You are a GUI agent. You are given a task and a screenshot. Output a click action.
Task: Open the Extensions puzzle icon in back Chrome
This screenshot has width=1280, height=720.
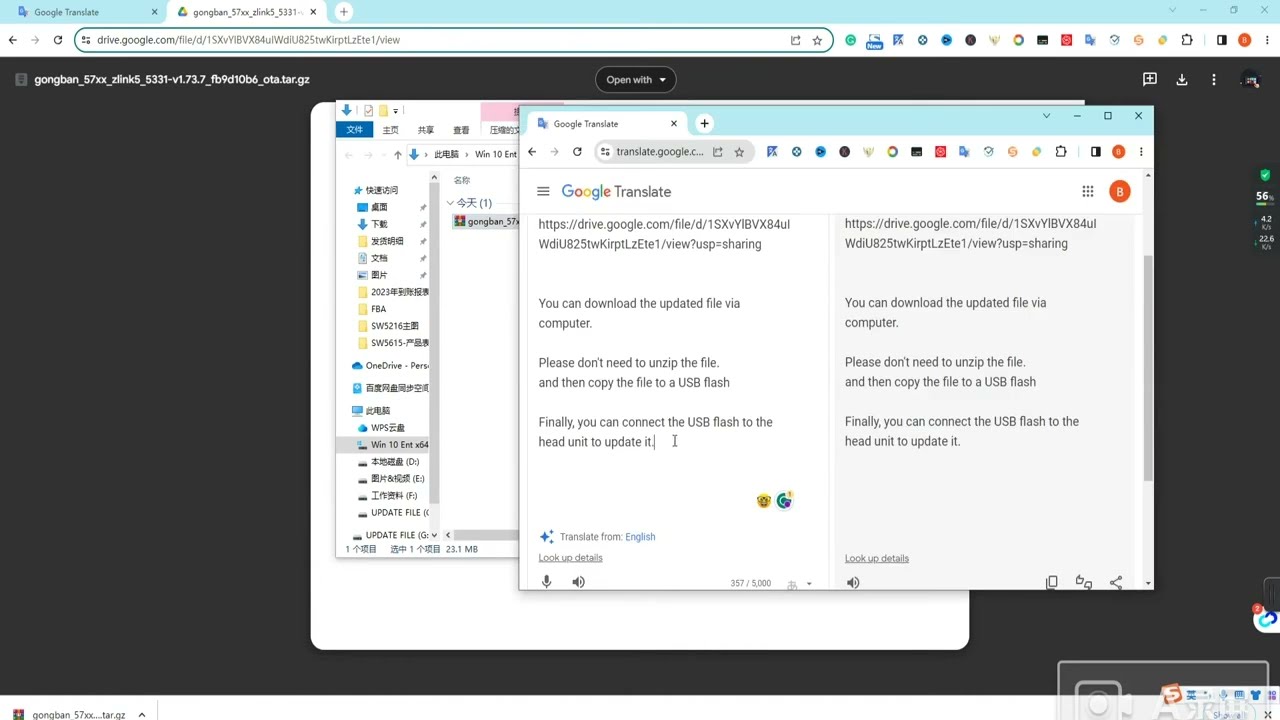coord(1187,40)
